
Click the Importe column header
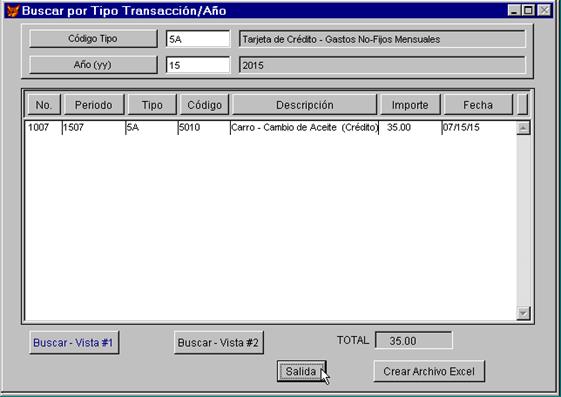[410, 105]
